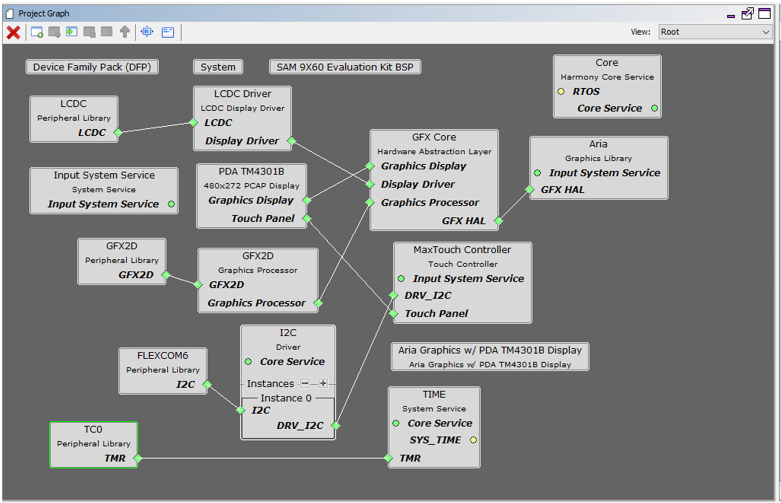Click the 'LCDC Display Driver' subtitle text

[x=243, y=108]
